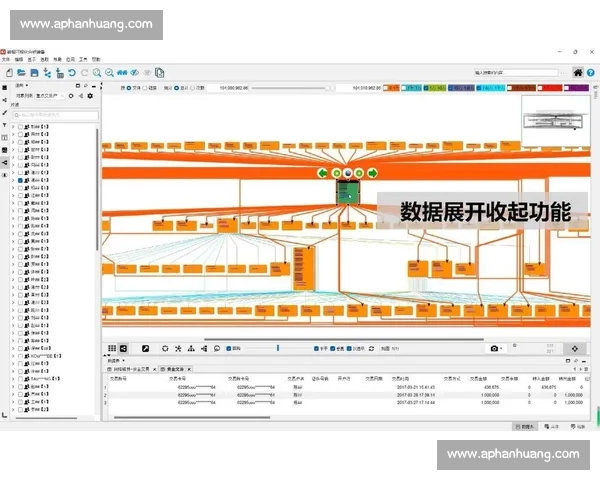The width and height of the screenshot is (600, 480).
Task: Open the first menu in menu bar
Action: (x=6, y=60)
